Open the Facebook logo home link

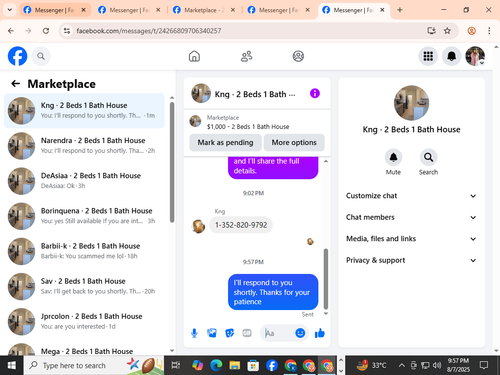[17, 56]
